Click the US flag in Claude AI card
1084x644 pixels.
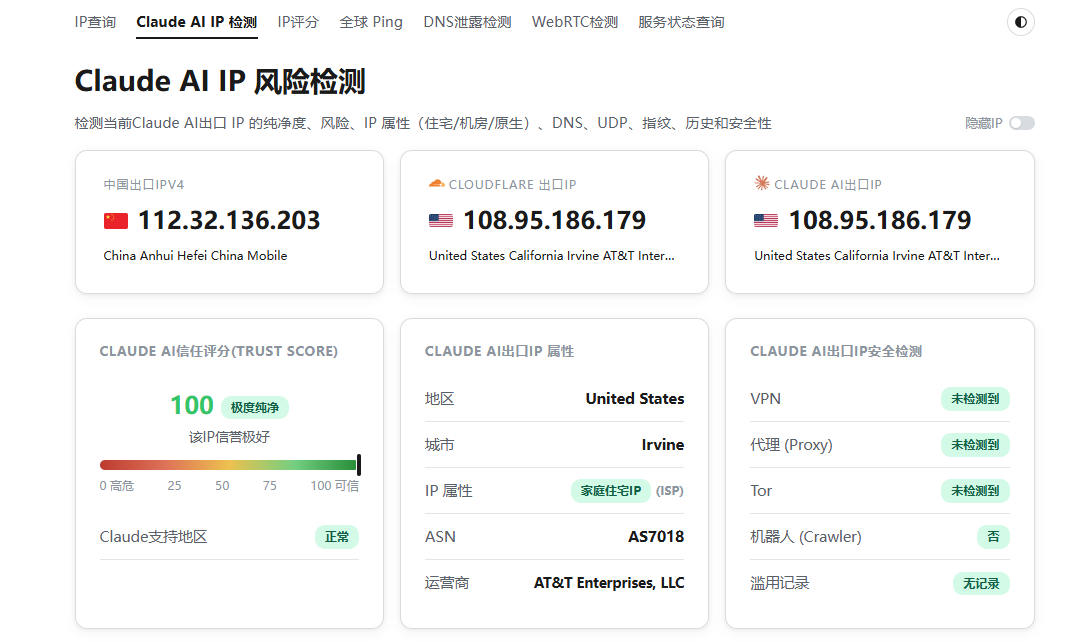point(765,220)
